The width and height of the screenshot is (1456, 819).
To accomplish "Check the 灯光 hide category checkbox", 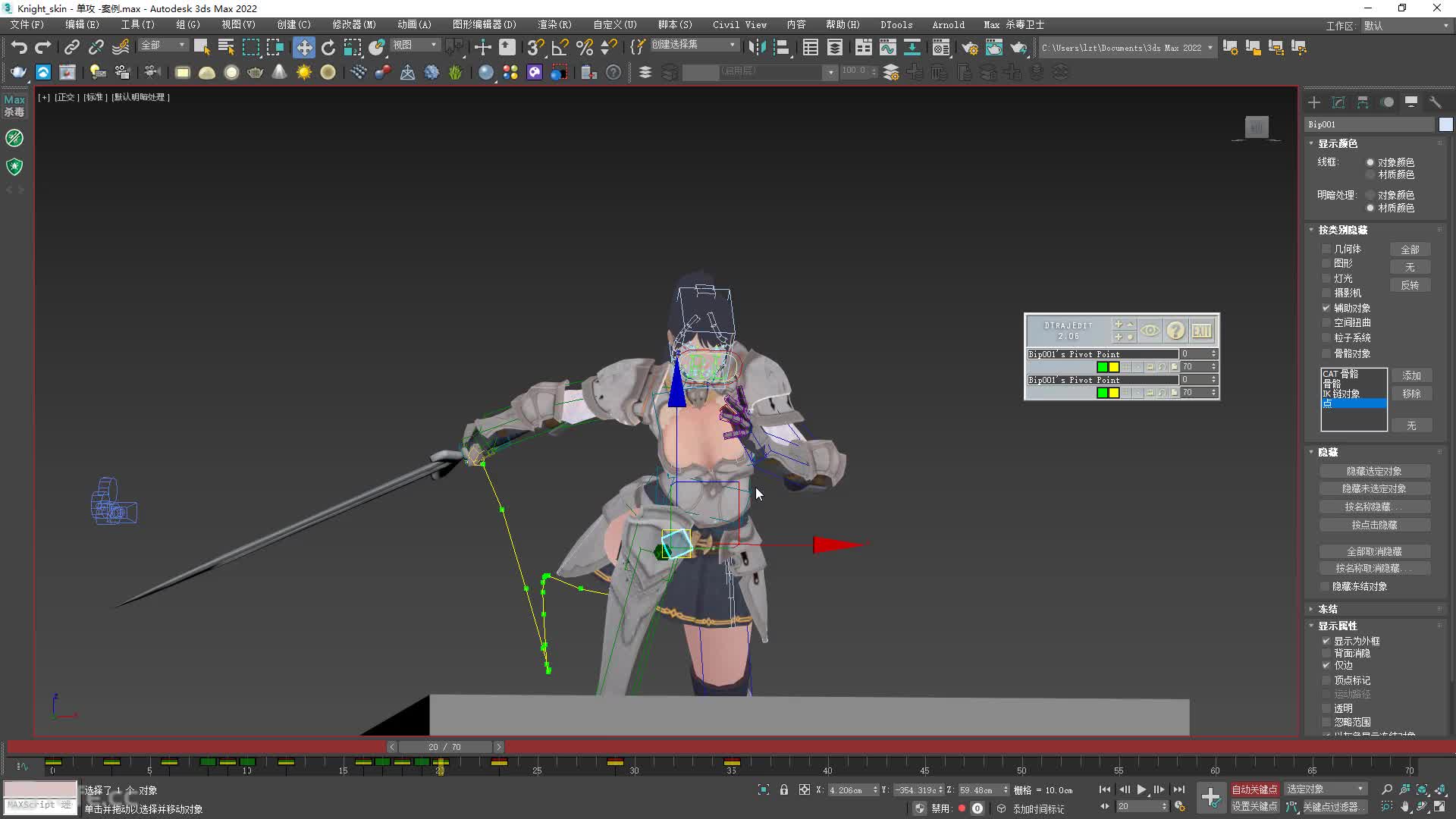I will [x=1326, y=278].
